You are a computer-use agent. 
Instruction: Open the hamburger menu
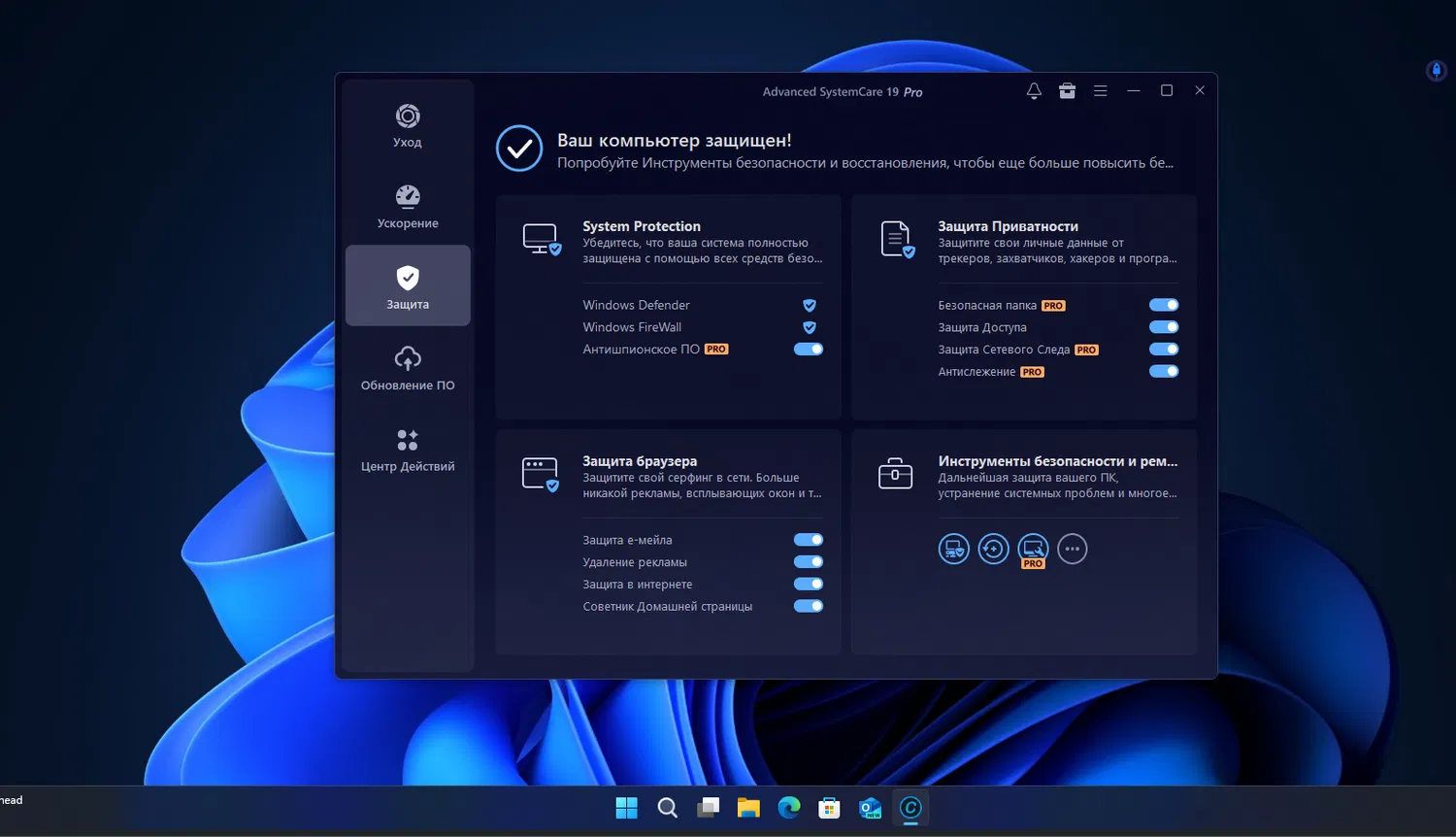(x=1100, y=90)
